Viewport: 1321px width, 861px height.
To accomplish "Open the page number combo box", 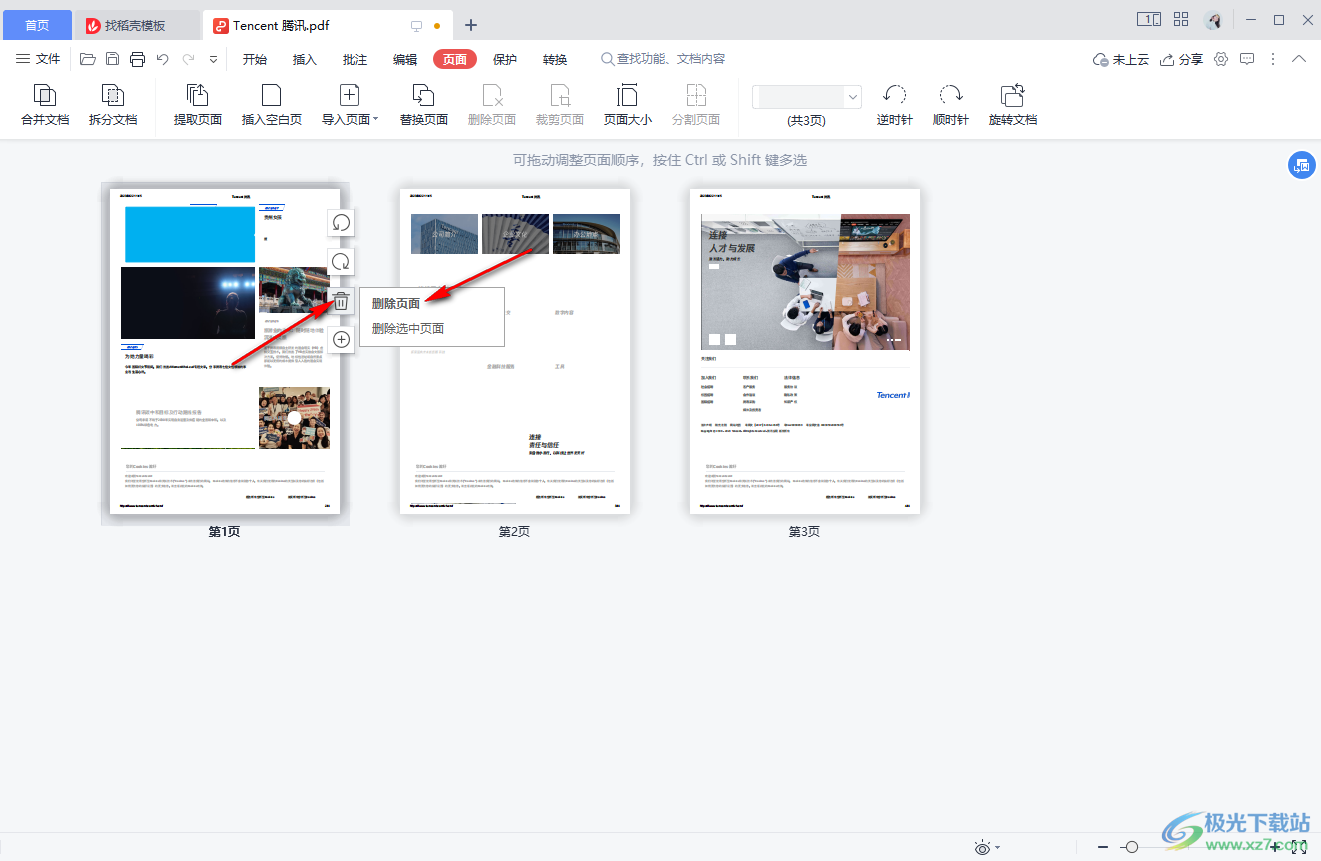I will pos(807,96).
